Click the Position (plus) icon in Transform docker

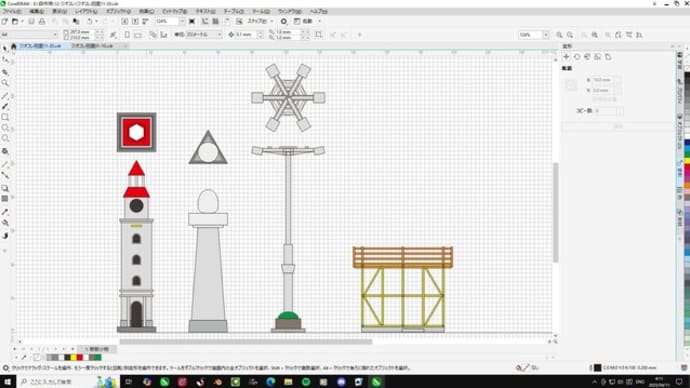pos(566,57)
